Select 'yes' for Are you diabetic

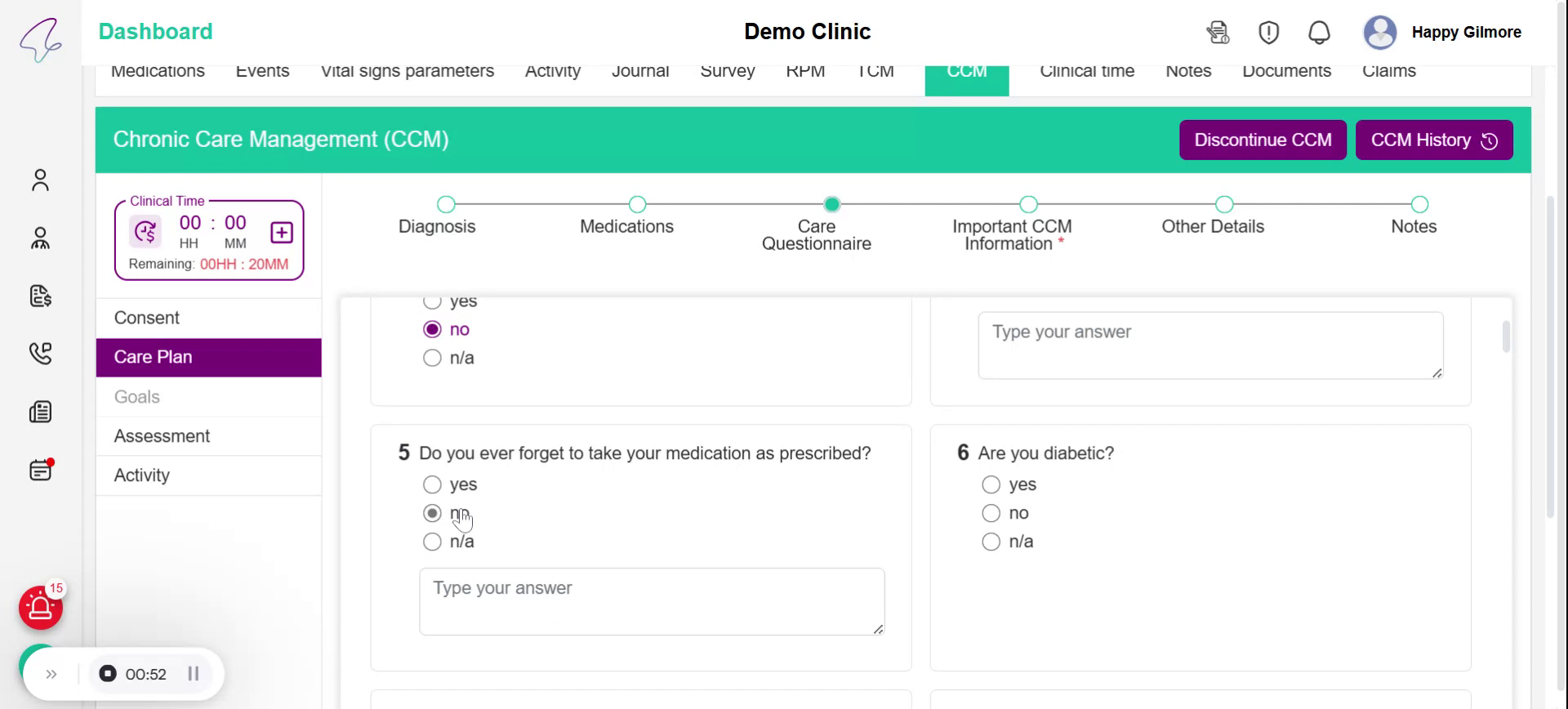pos(991,485)
